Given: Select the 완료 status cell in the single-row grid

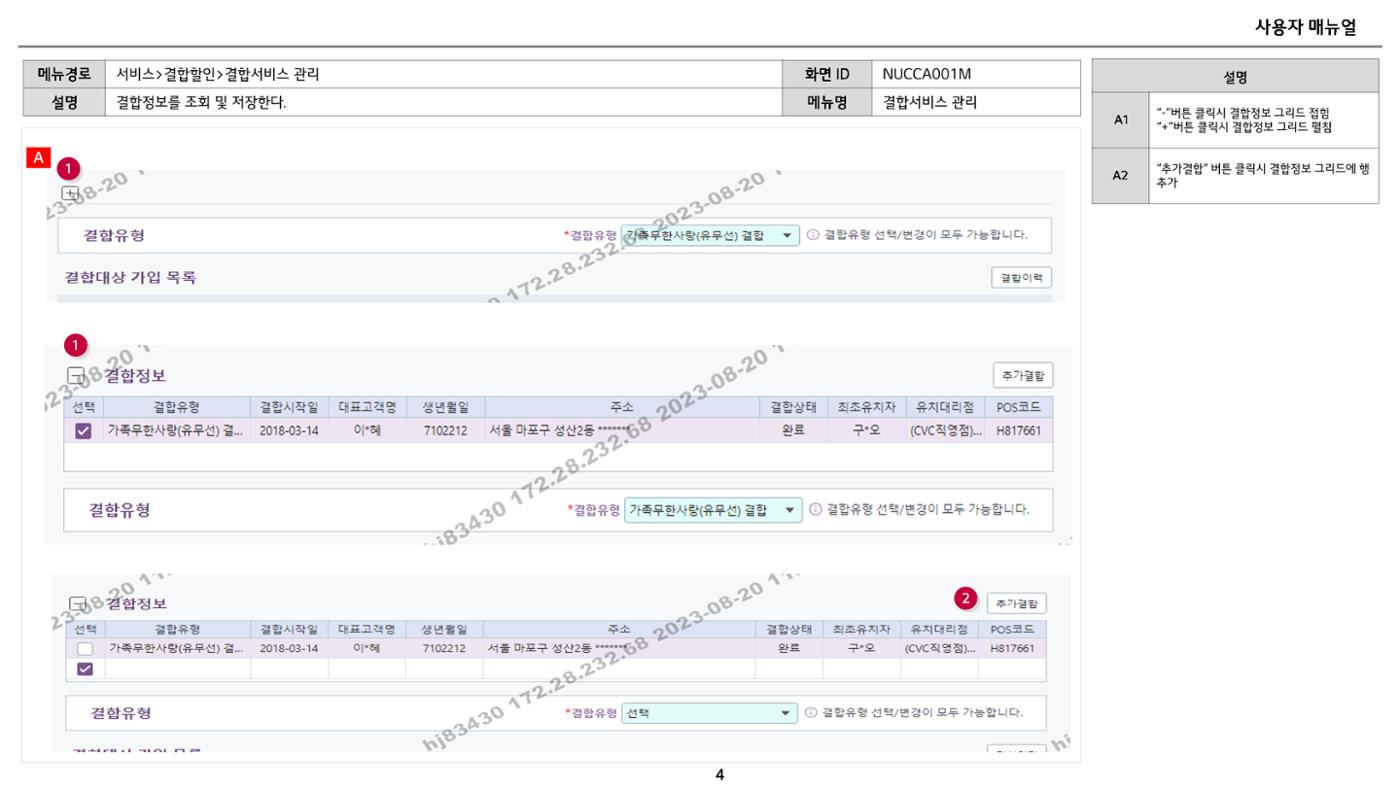Looking at the screenshot, I should (x=794, y=431).
